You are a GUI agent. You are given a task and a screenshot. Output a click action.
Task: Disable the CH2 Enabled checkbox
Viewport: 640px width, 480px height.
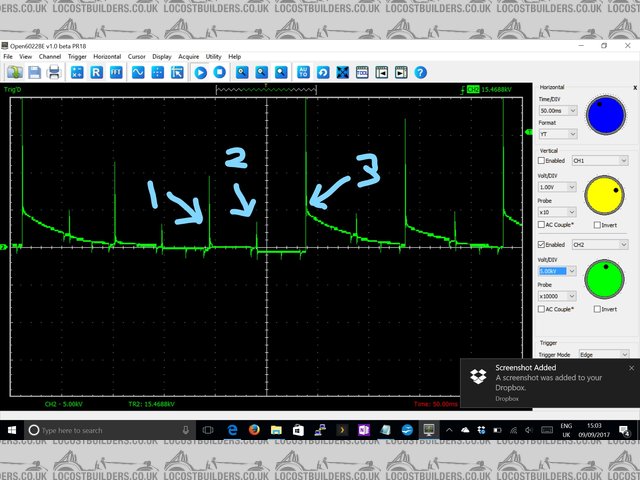click(x=543, y=244)
